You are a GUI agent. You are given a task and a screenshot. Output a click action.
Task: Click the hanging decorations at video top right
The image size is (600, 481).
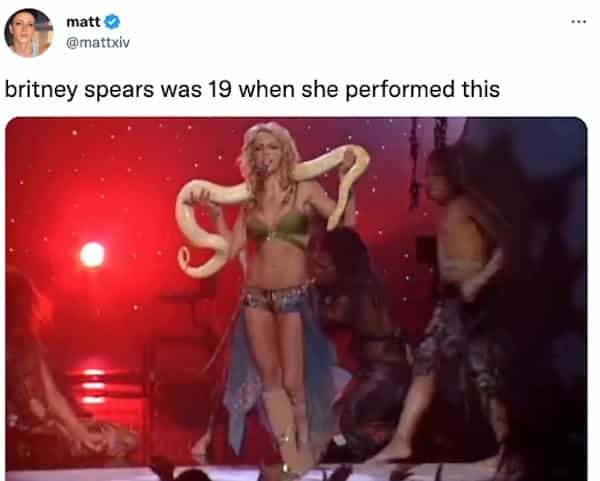pyautogui.click(x=427, y=161)
